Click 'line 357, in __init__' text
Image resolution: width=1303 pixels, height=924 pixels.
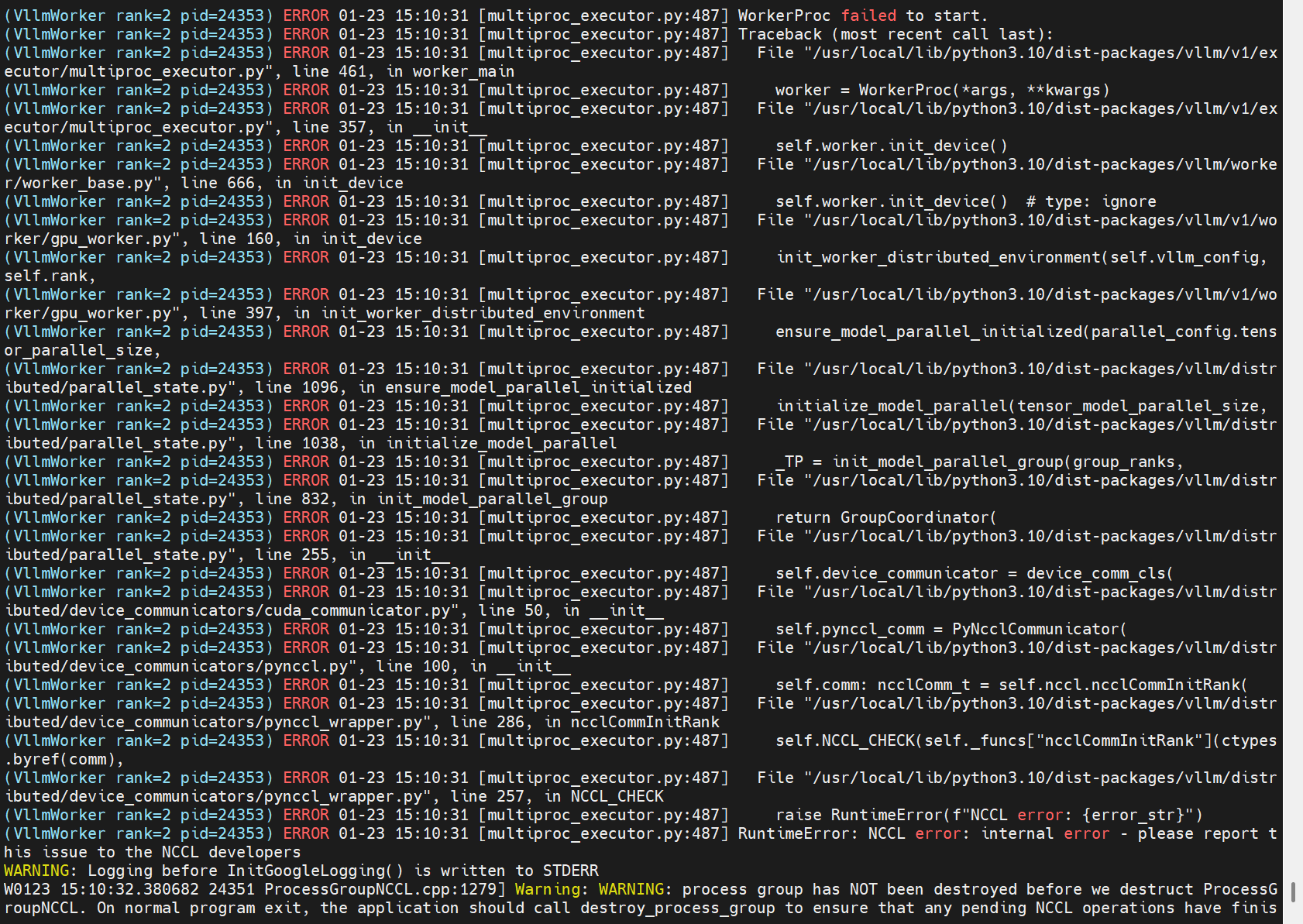(x=390, y=127)
